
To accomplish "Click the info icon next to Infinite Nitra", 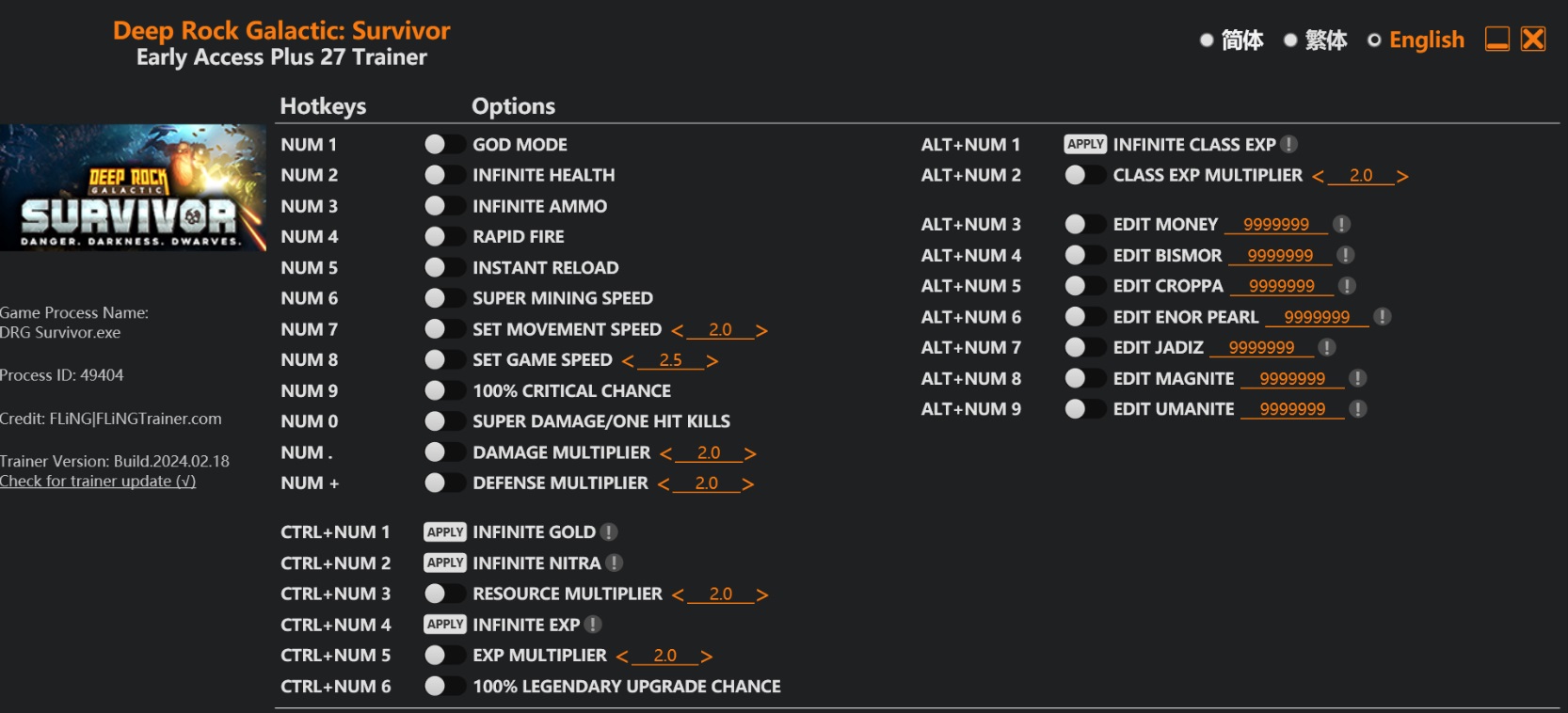I will click(x=615, y=563).
